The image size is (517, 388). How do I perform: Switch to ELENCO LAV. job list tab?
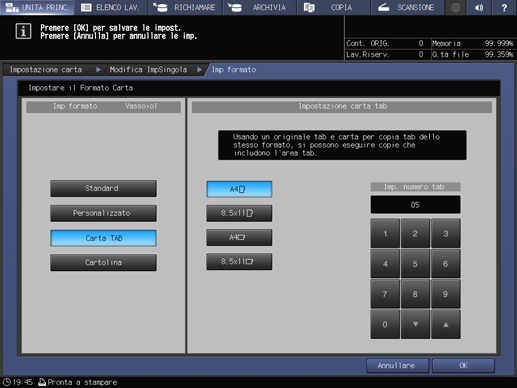pyautogui.click(x=111, y=7)
